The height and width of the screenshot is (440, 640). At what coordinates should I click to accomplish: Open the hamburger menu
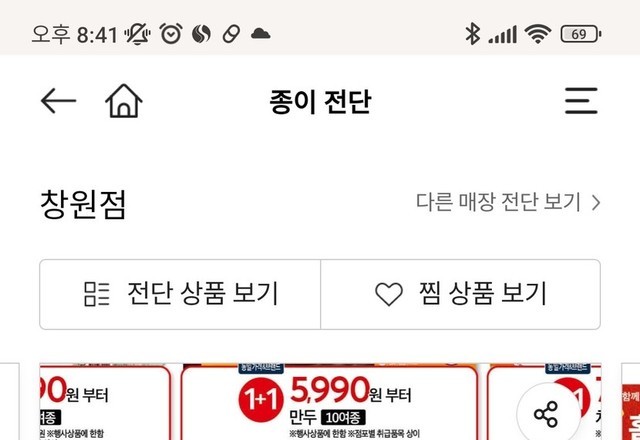pos(581,100)
